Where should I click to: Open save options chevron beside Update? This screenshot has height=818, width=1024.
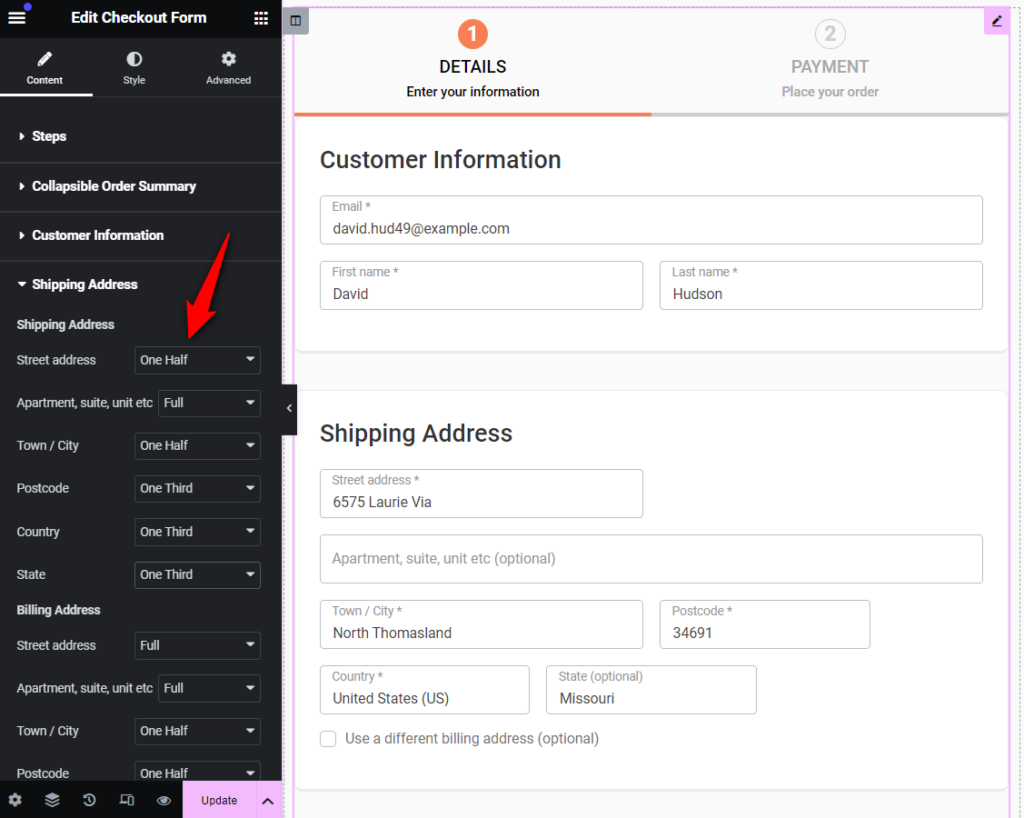point(266,800)
